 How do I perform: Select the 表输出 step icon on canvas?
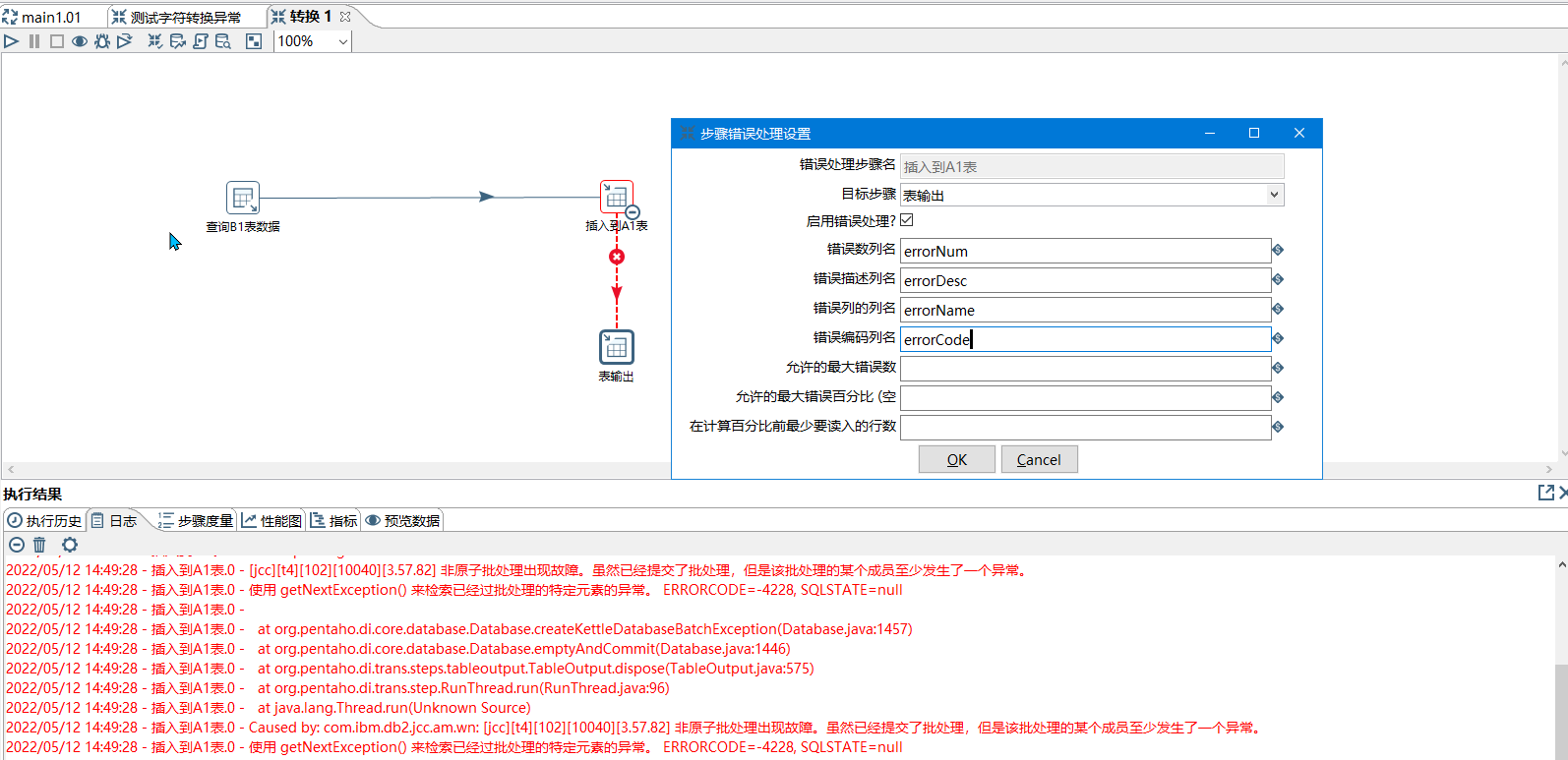pos(617,347)
